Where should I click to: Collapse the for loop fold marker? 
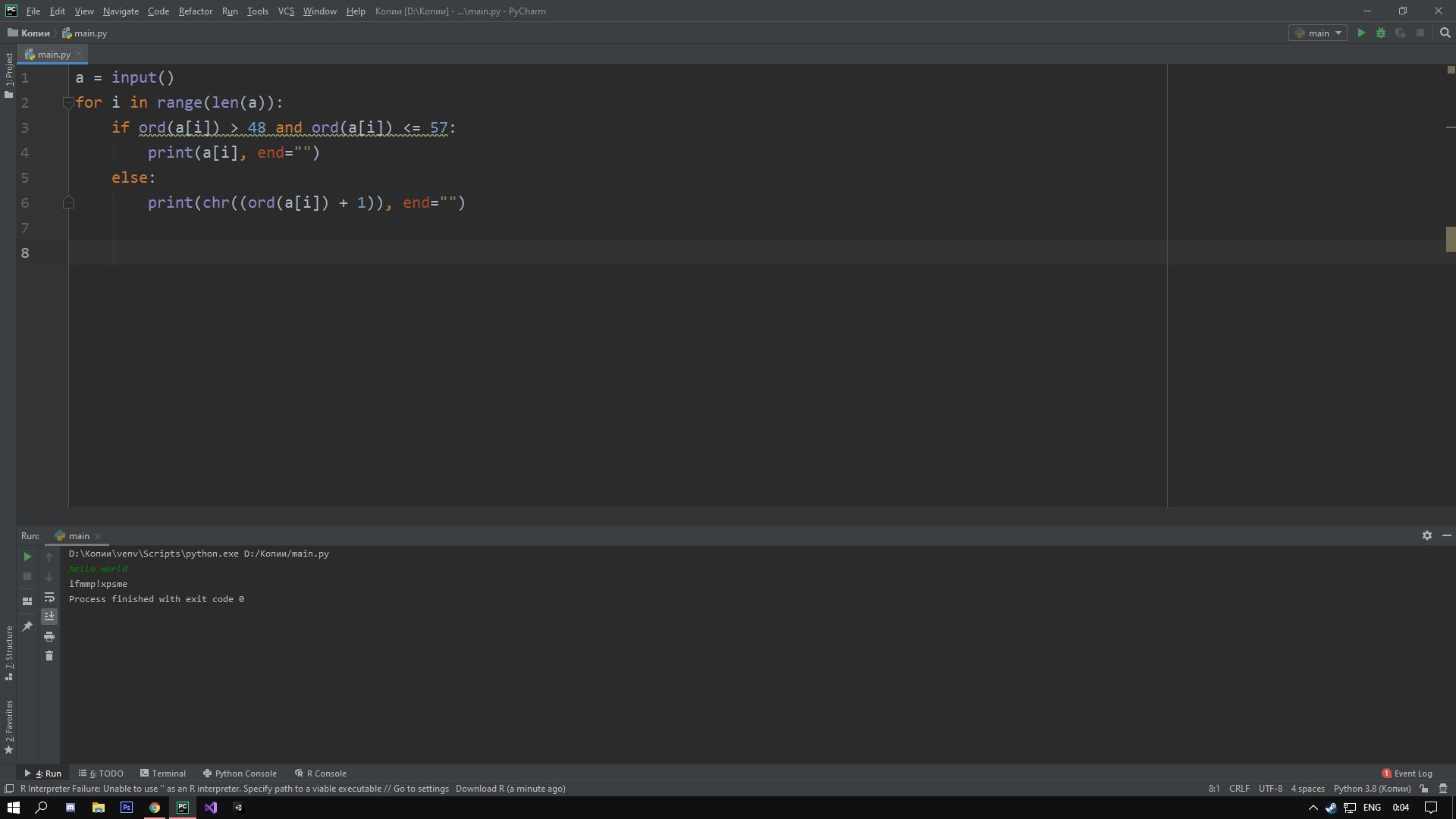click(x=67, y=103)
